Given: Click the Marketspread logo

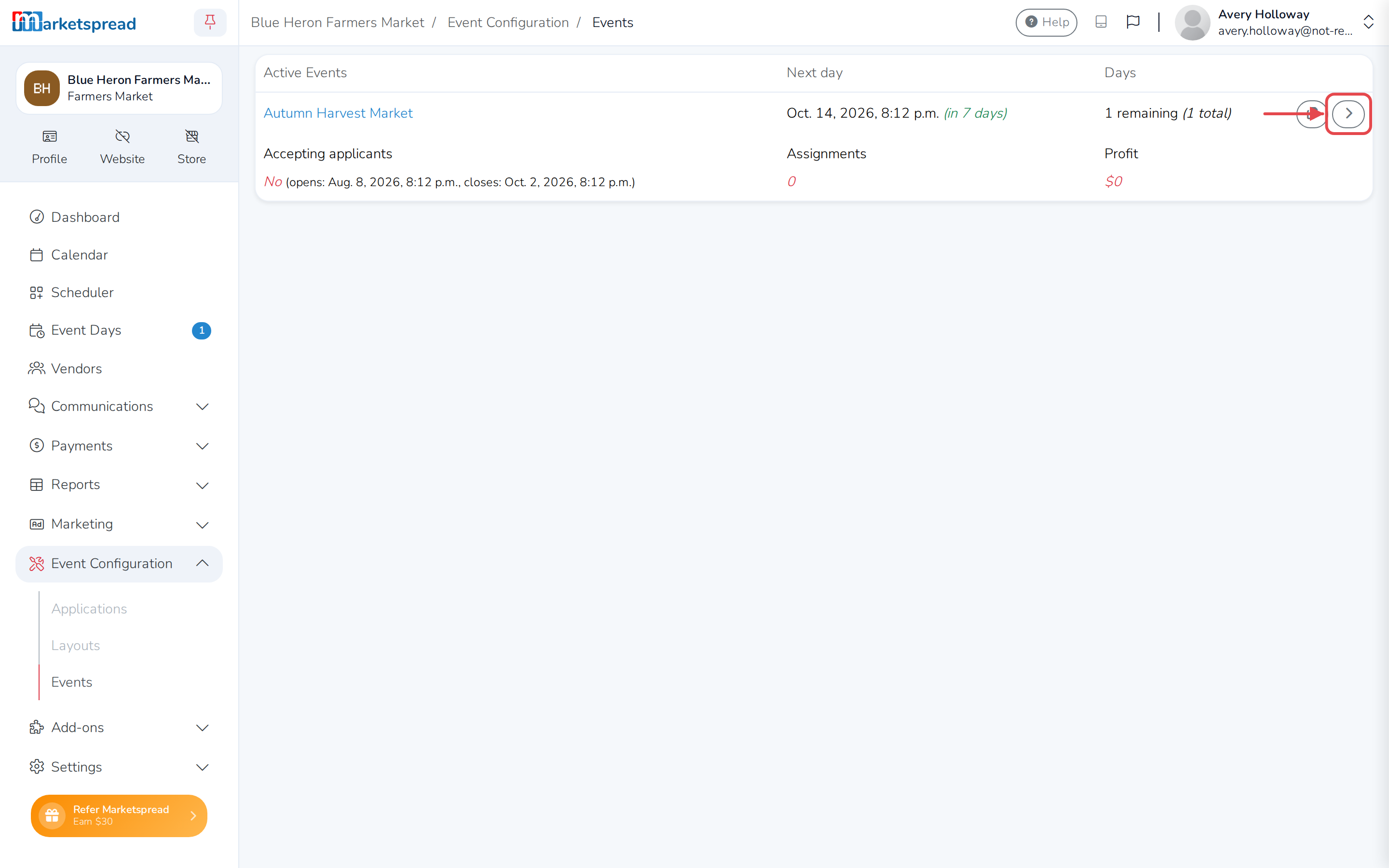Looking at the screenshot, I should pyautogui.click(x=74, y=22).
